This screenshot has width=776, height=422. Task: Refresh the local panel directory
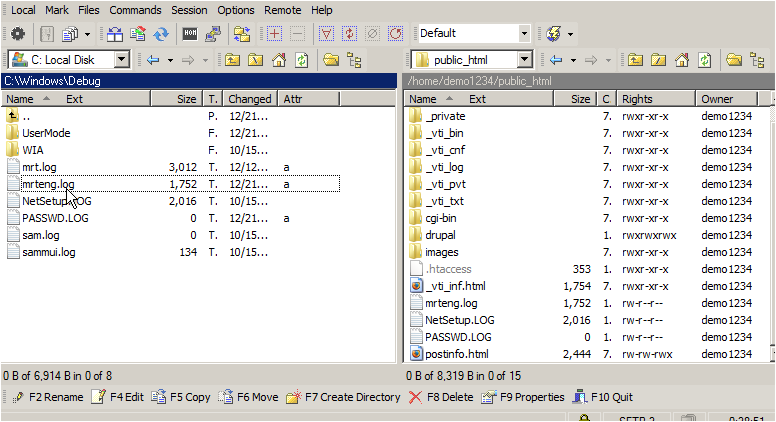302,60
